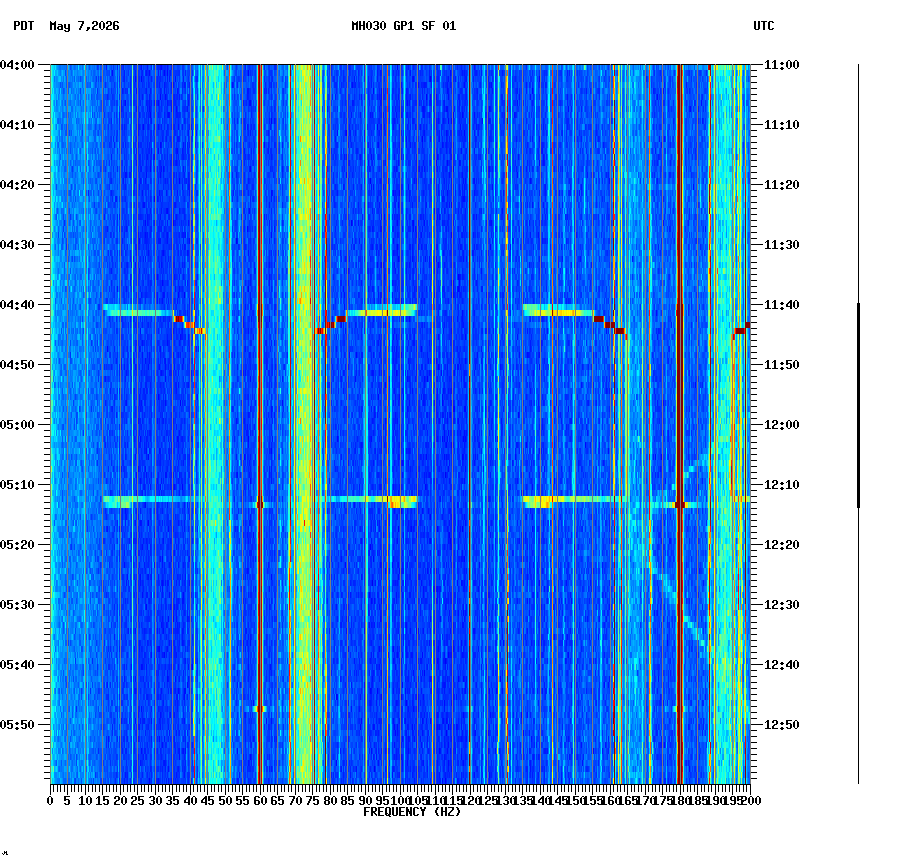The height and width of the screenshot is (864, 902).
Task: Click the 12:50 UTC time label
Action: click(782, 725)
